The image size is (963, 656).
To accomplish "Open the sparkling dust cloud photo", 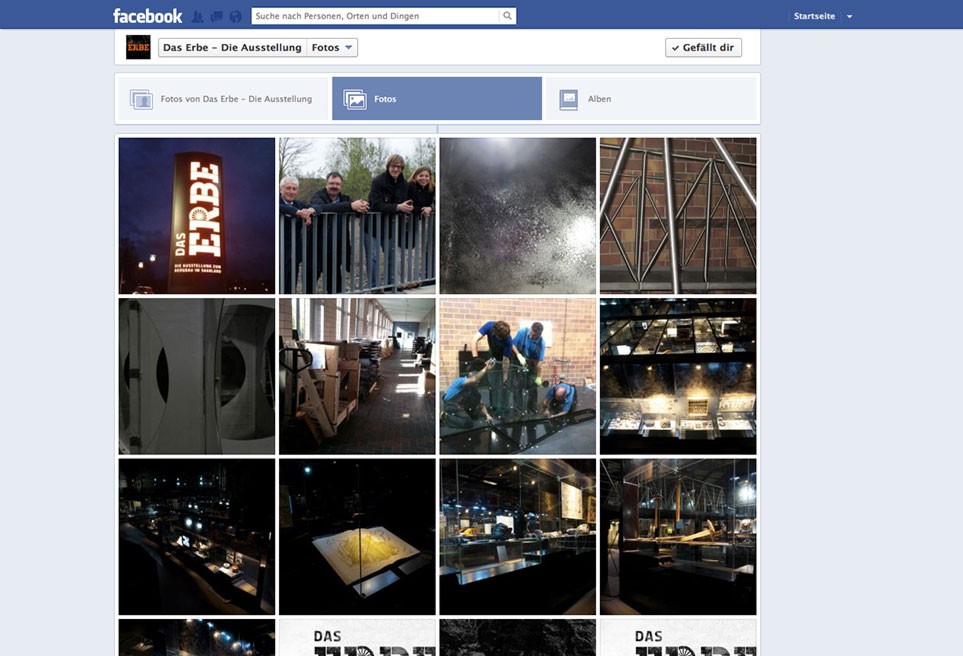I will (518, 216).
